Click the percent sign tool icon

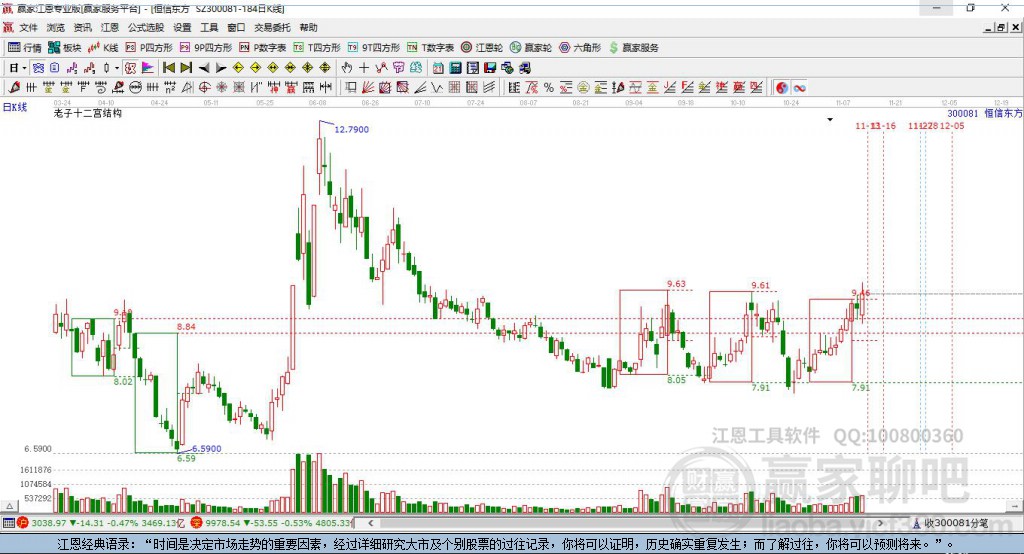[x=548, y=88]
